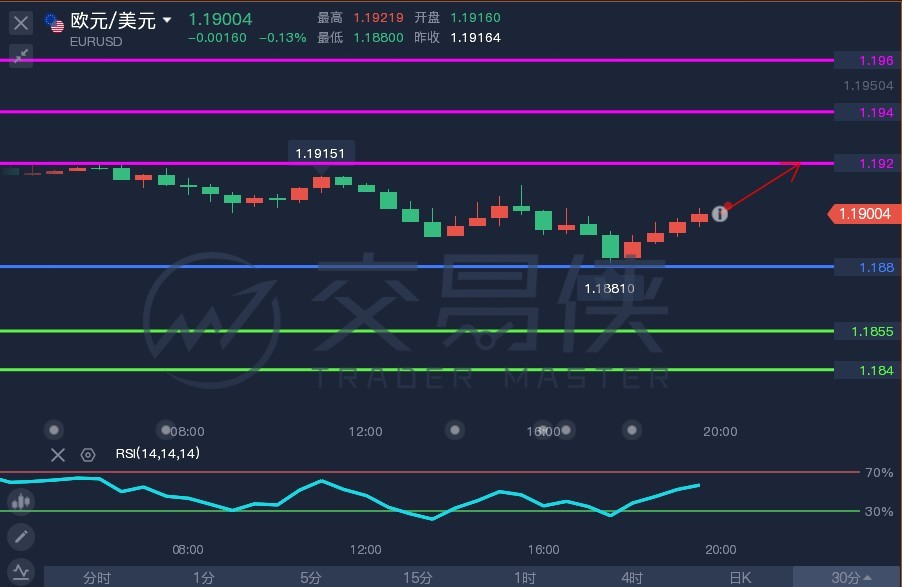
Task: Click the 1.192 price level label
Action: click(x=869, y=163)
